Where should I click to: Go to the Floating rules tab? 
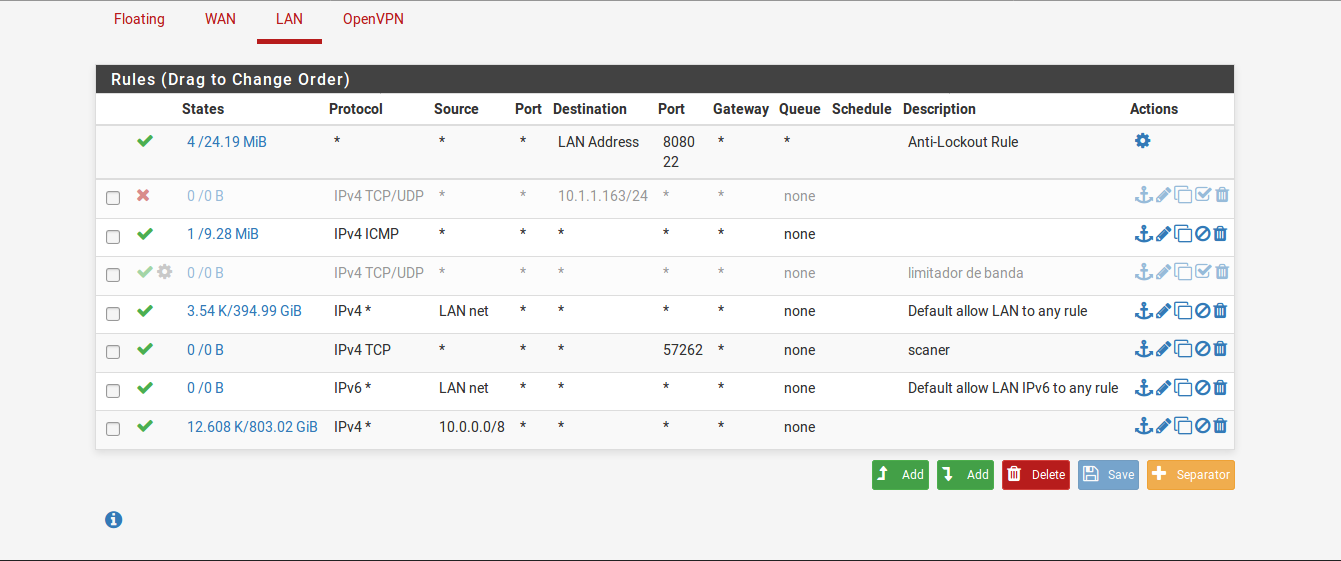pyautogui.click(x=139, y=19)
